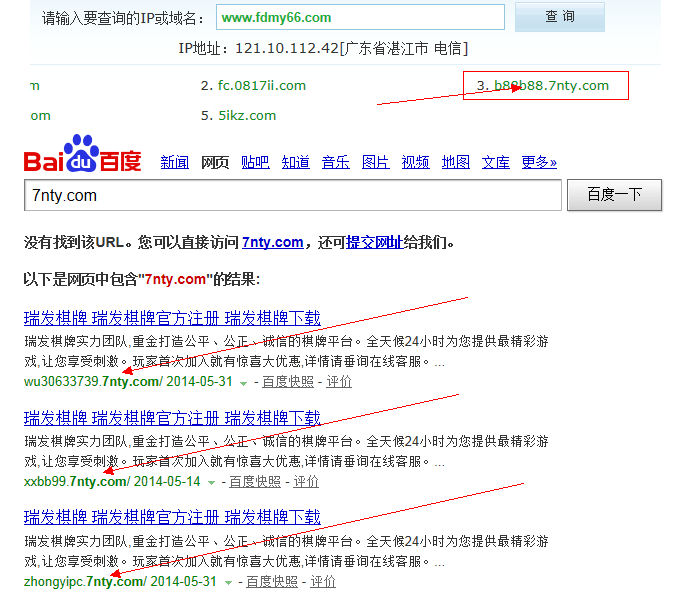Viewport: 688px width, 599px height.
Task: Click the IP地址 121.10.112.42 result text
Action: [323, 48]
